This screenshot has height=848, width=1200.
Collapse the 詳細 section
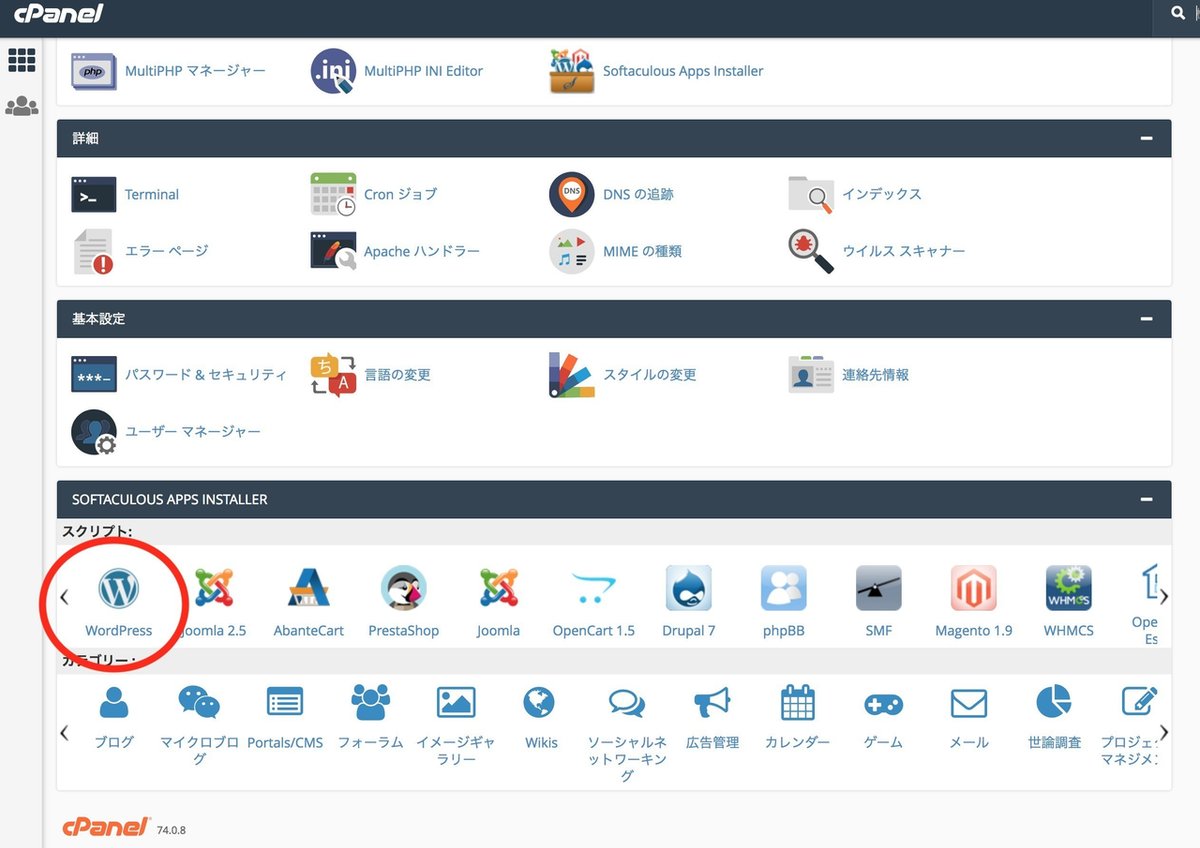click(1146, 139)
